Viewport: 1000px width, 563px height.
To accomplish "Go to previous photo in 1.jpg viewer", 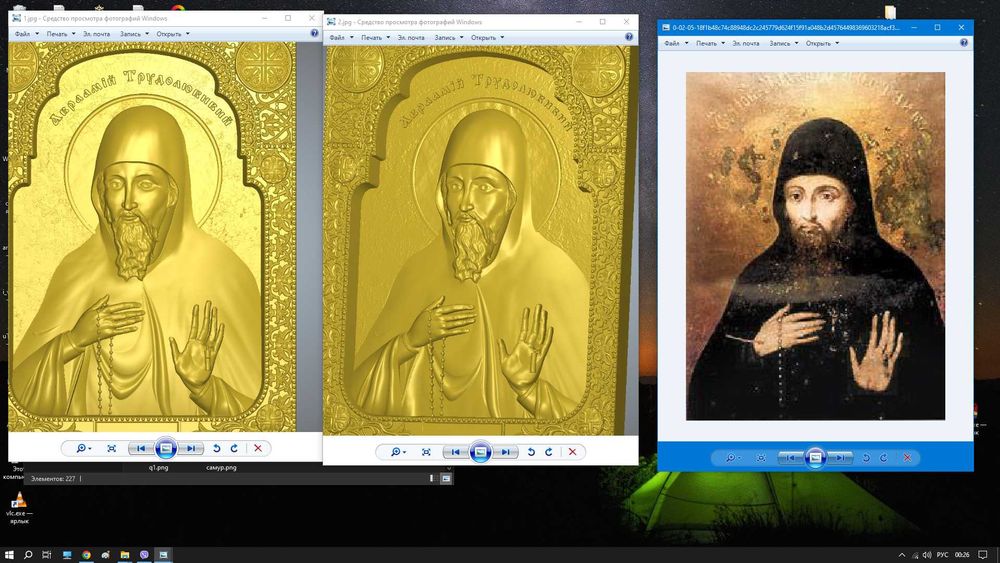I will point(140,448).
